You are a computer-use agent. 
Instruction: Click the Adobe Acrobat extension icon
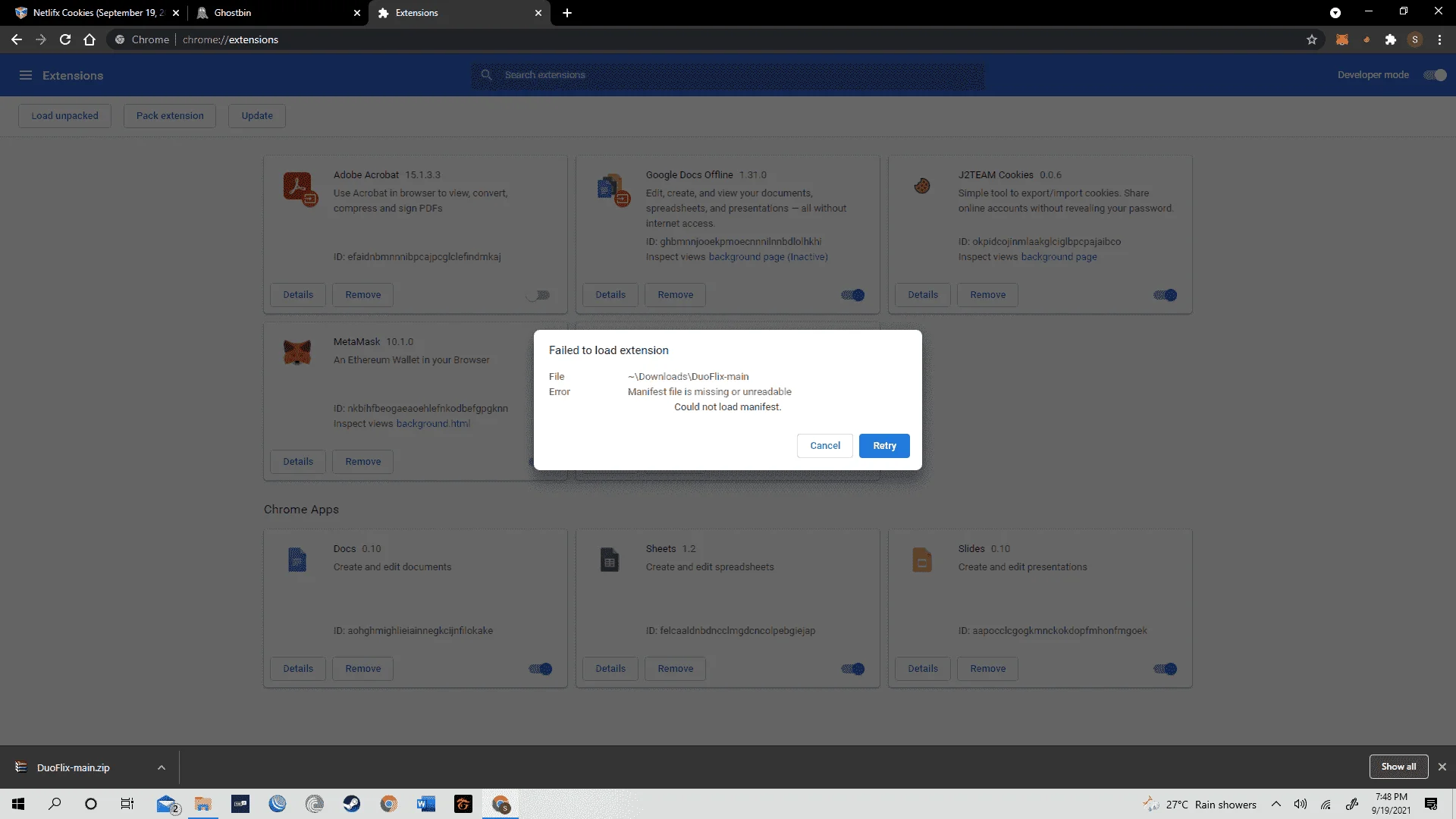coord(299,188)
